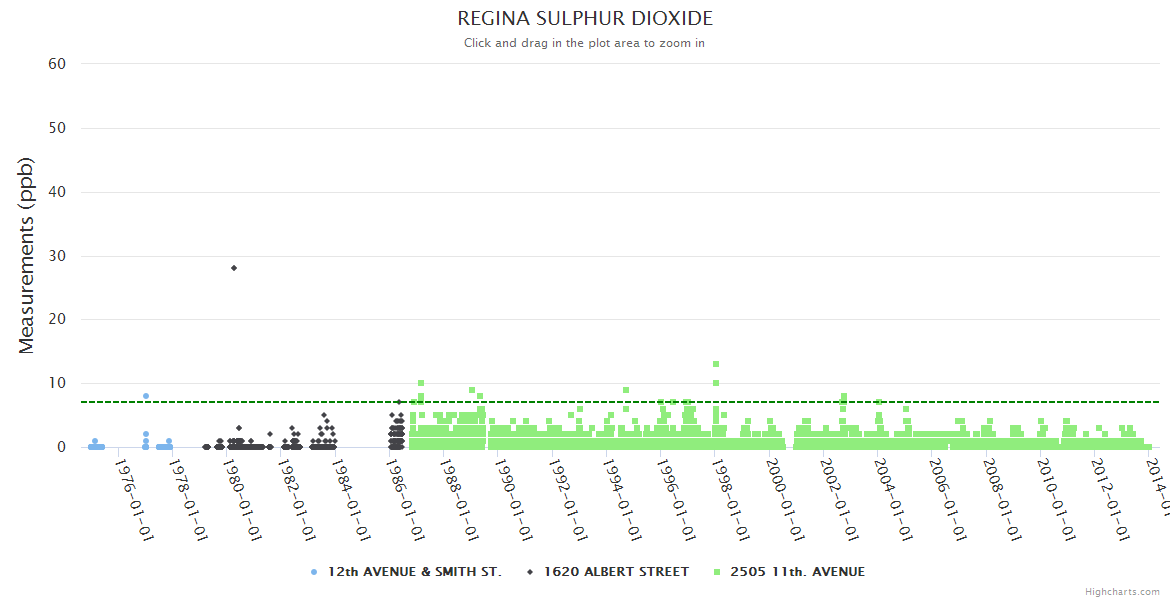
Task: Click the 30 y-axis tick label
Action: click(x=57, y=256)
